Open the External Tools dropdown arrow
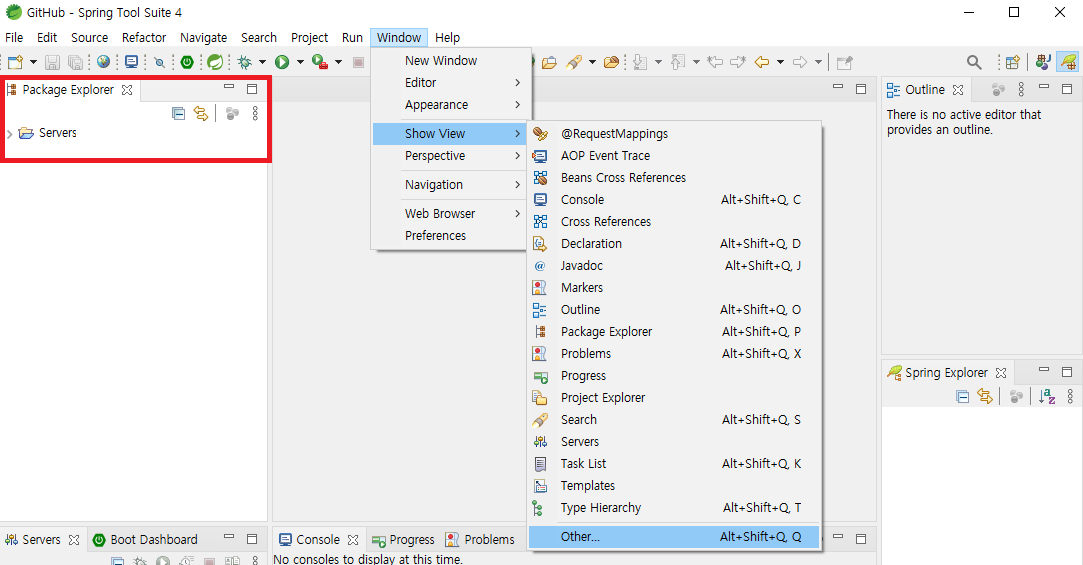 (338, 62)
